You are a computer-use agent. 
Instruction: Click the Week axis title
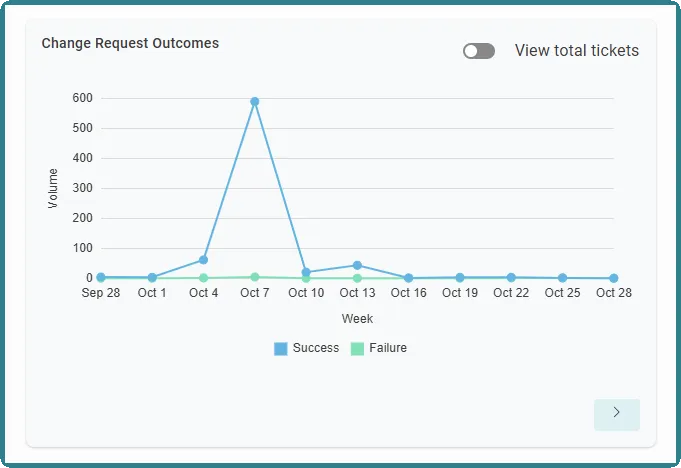coord(357,319)
